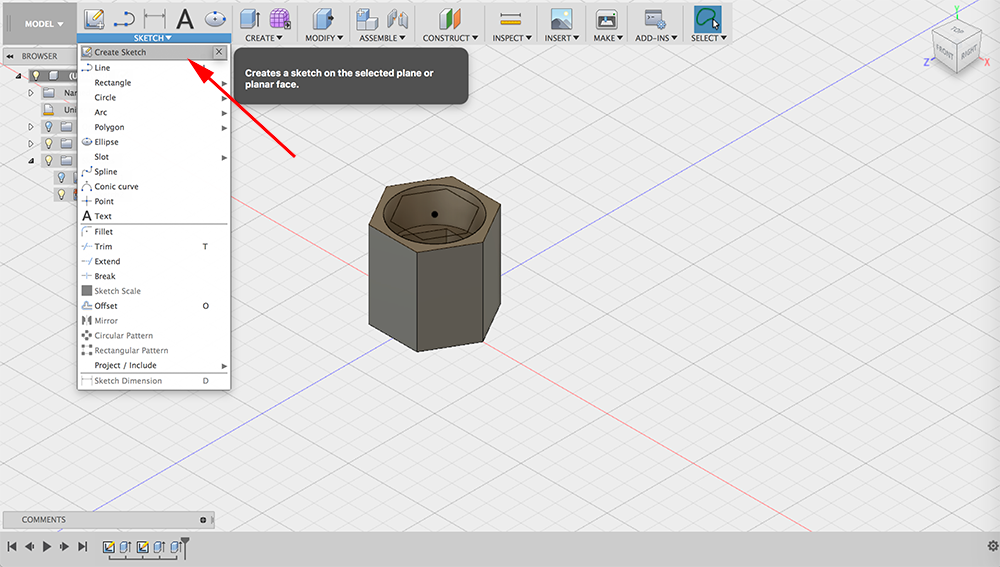This screenshot has width=1000, height=567.
Task: Activate the Text tool (large A) icon
Action: coord(185,19)
